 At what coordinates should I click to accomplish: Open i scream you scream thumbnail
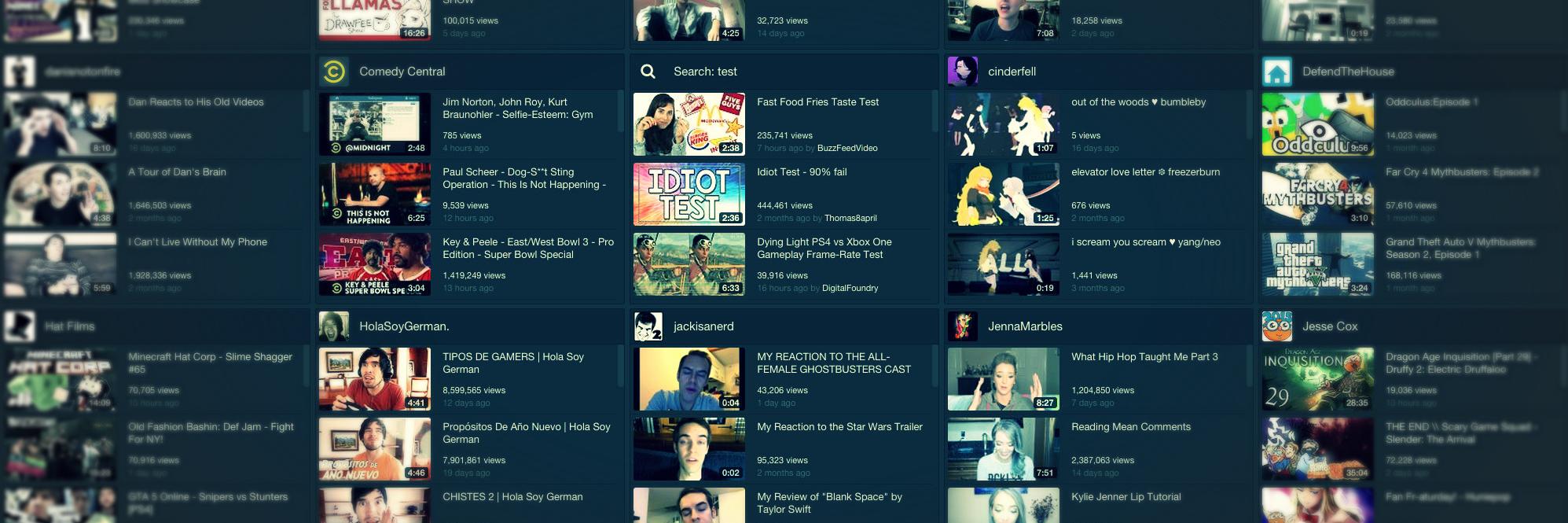click(1004, 264)
